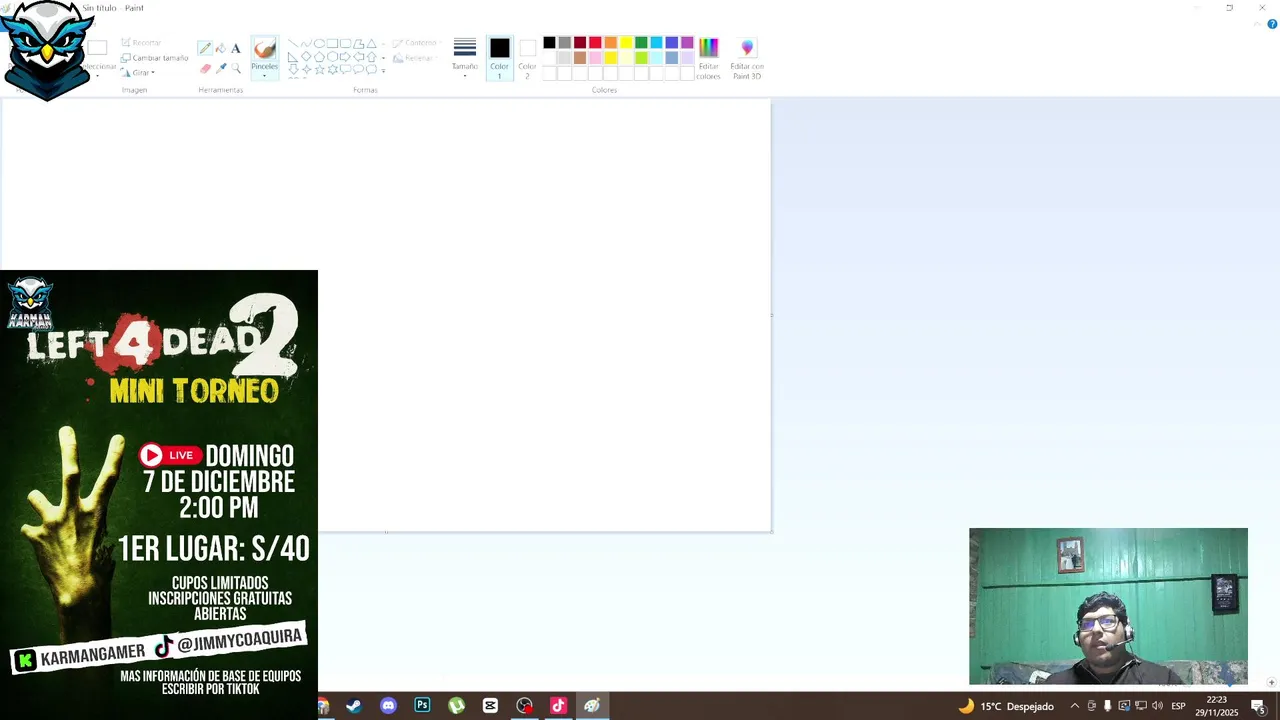Choose the Triangle shape
The width and height of the screenshot is (1280, 720).
click(371, 44)
